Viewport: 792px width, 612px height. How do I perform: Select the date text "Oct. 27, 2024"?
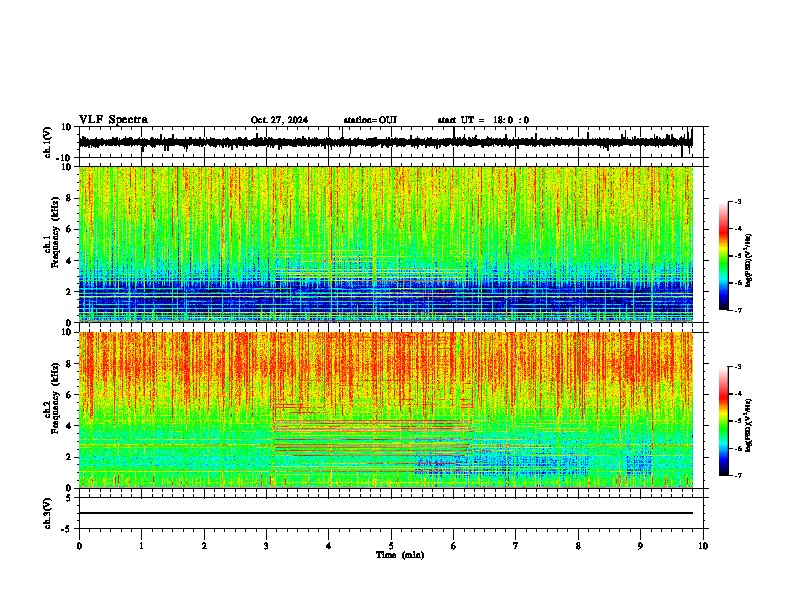pos(279,120)
